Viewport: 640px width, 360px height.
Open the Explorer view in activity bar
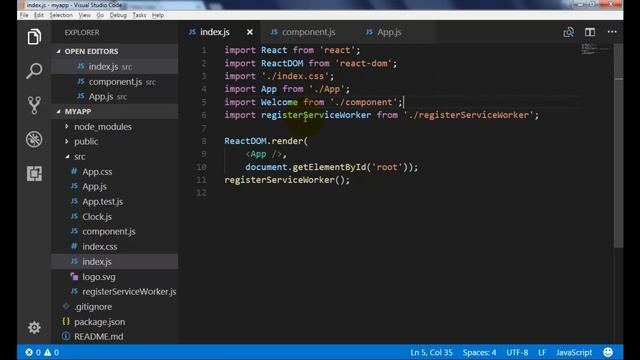tap(34, 37)
